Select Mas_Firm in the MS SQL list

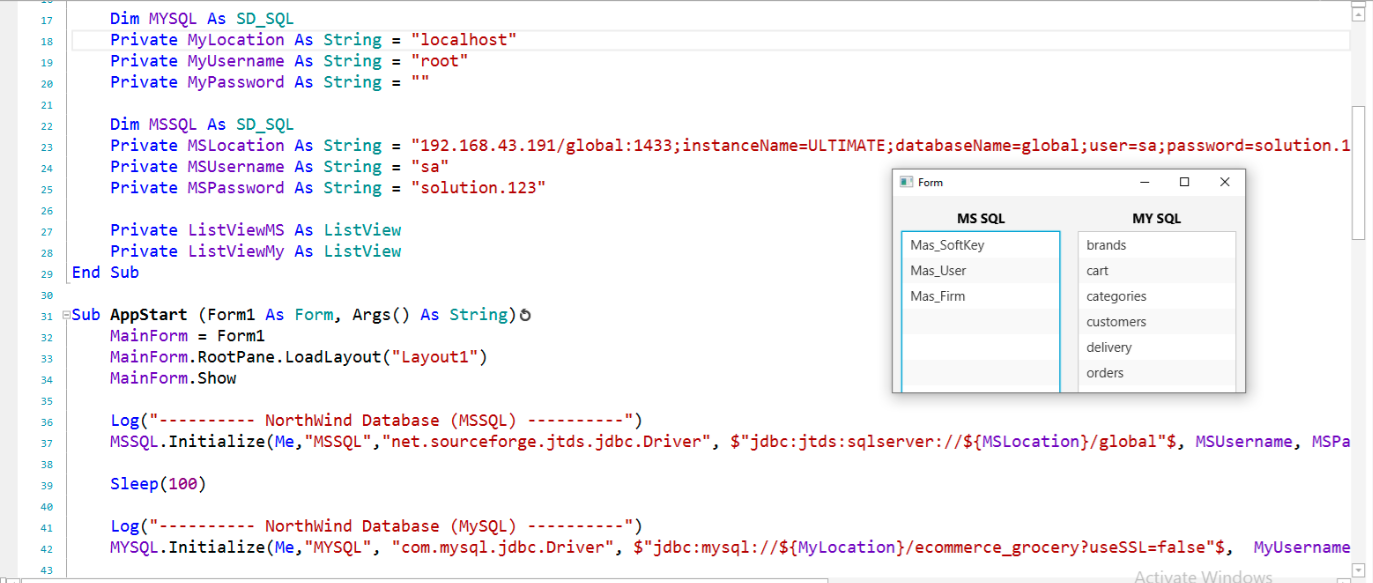coord(981,297)
